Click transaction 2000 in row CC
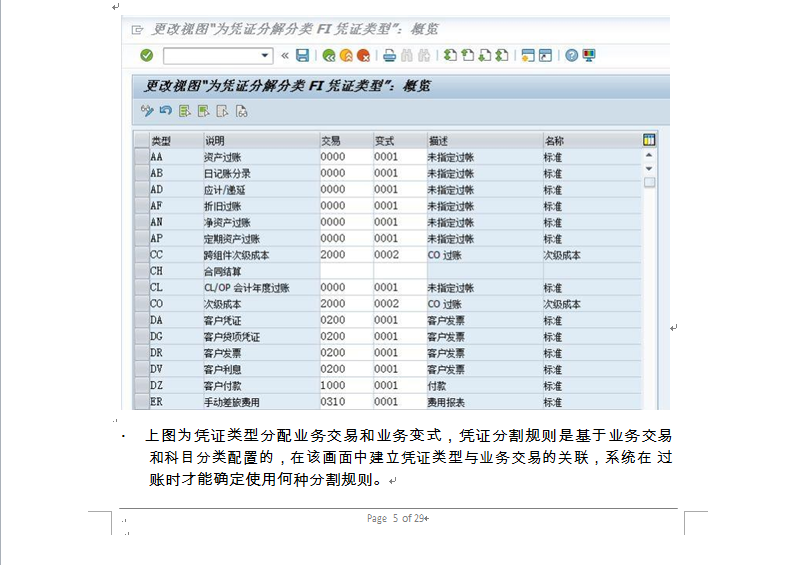This screenshot has width=789, height=565. [347, 255]
